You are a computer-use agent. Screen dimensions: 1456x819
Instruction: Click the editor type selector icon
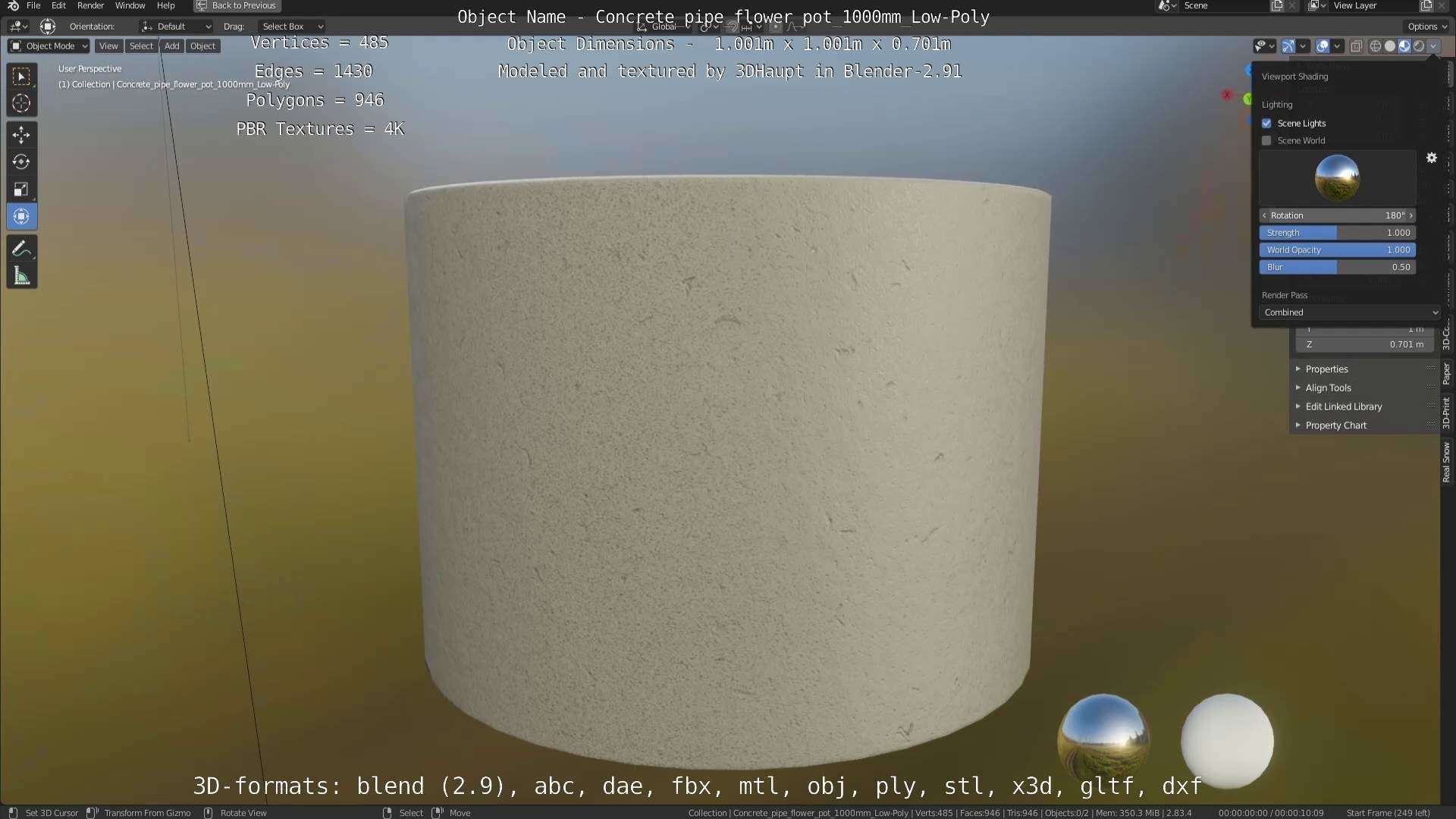click(17, 27)
